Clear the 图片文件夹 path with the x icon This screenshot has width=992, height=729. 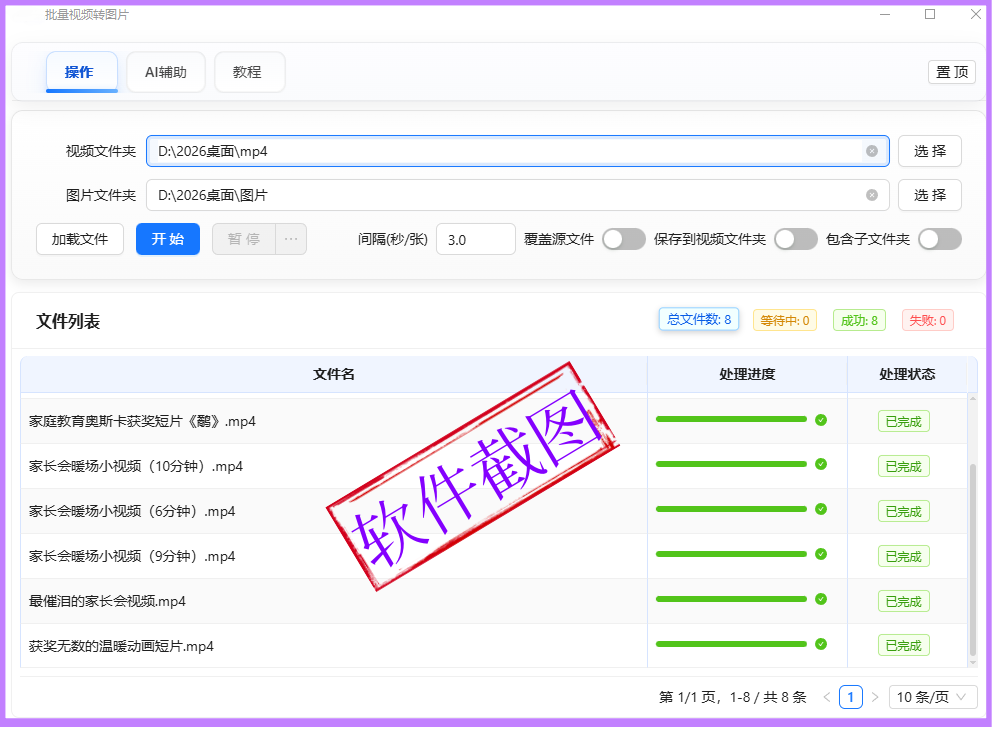click(x=871, y=195)
